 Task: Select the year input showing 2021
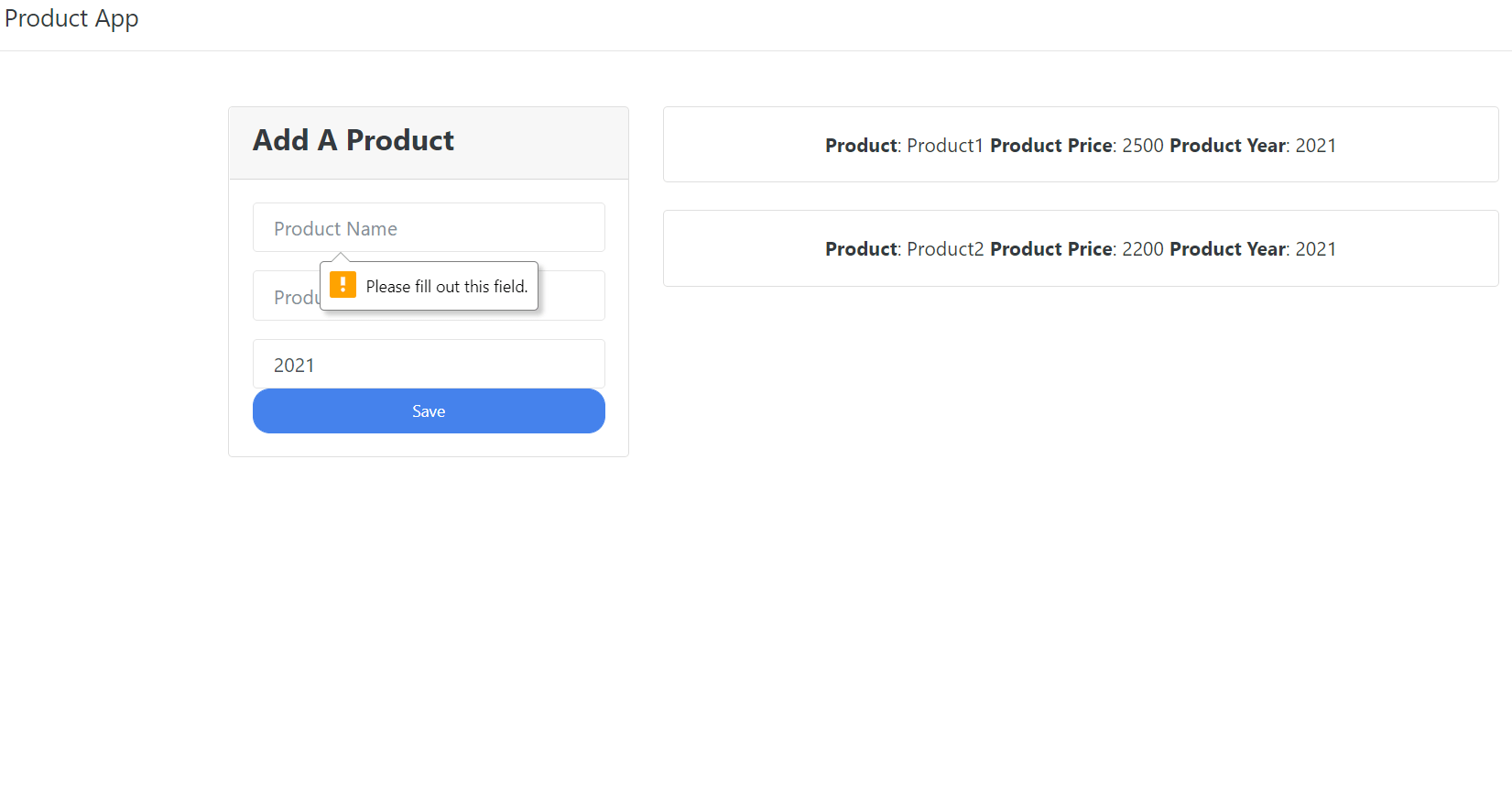pos(429,364)
